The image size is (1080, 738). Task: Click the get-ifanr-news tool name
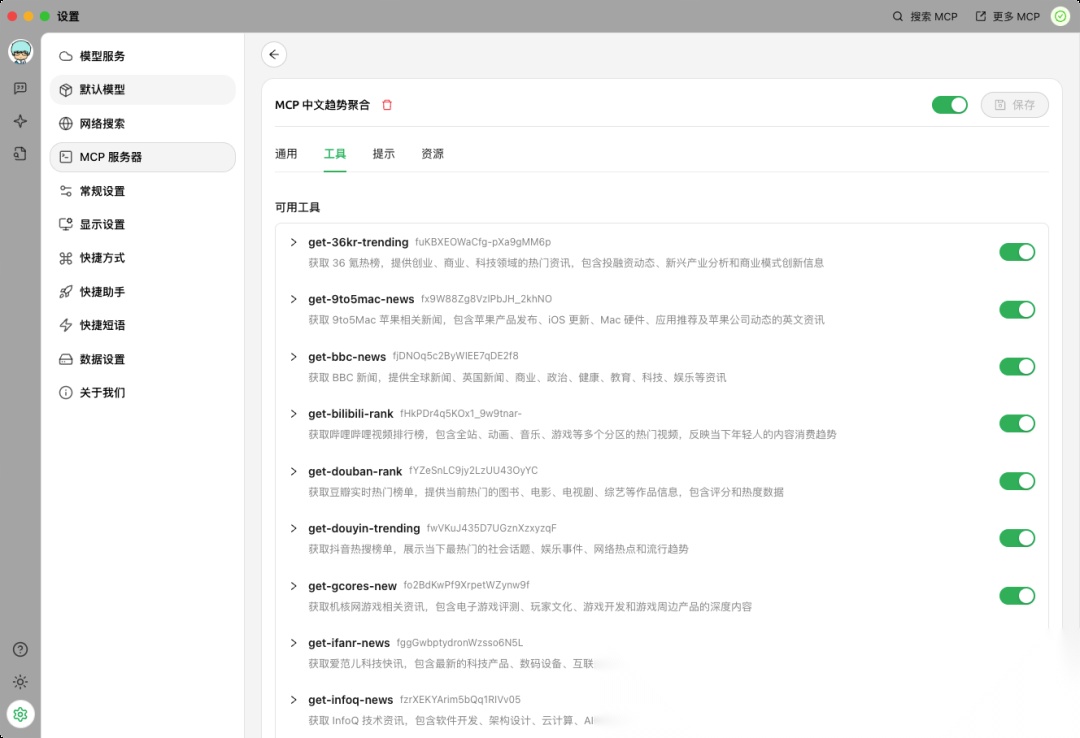[349, 642]
